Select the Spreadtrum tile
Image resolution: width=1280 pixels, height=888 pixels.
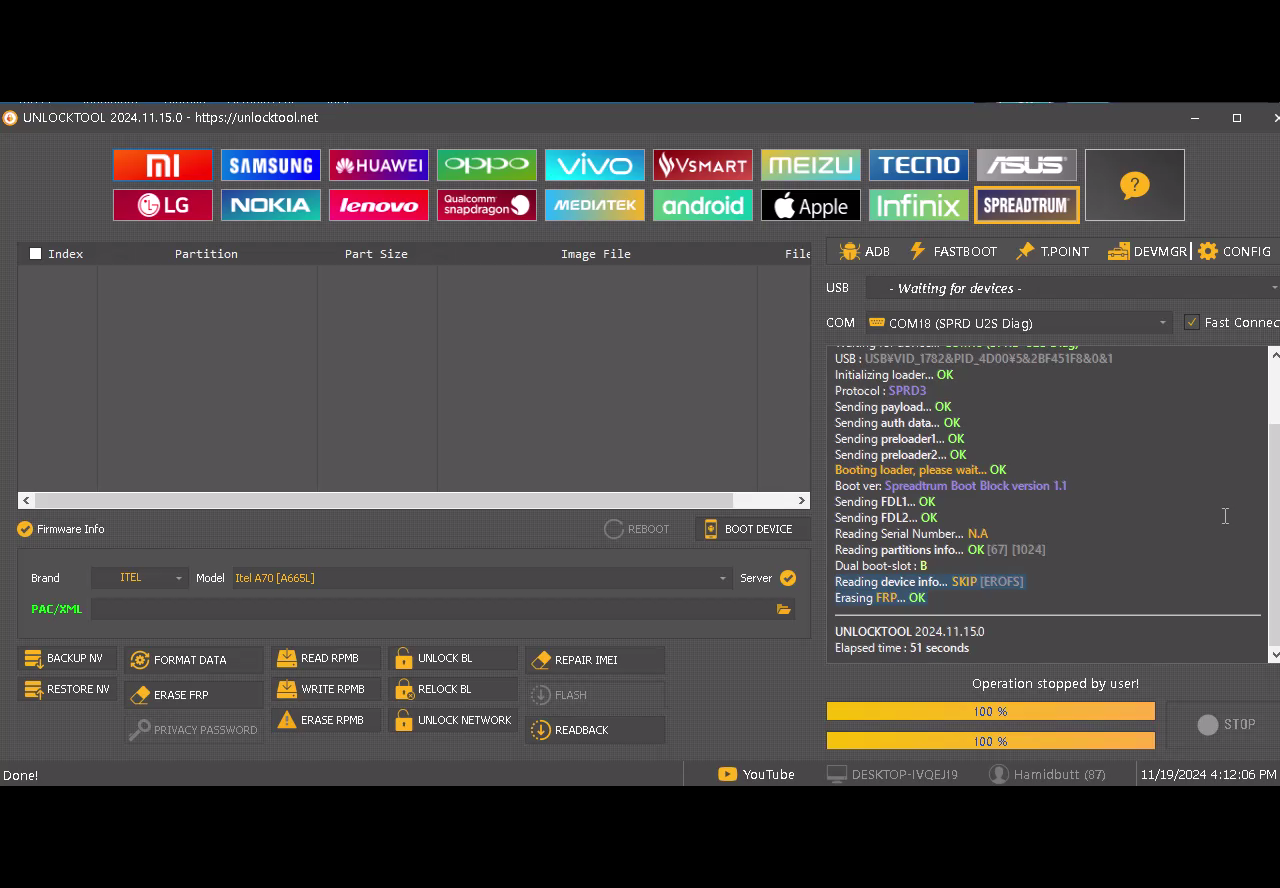(x=1026, y=205)
